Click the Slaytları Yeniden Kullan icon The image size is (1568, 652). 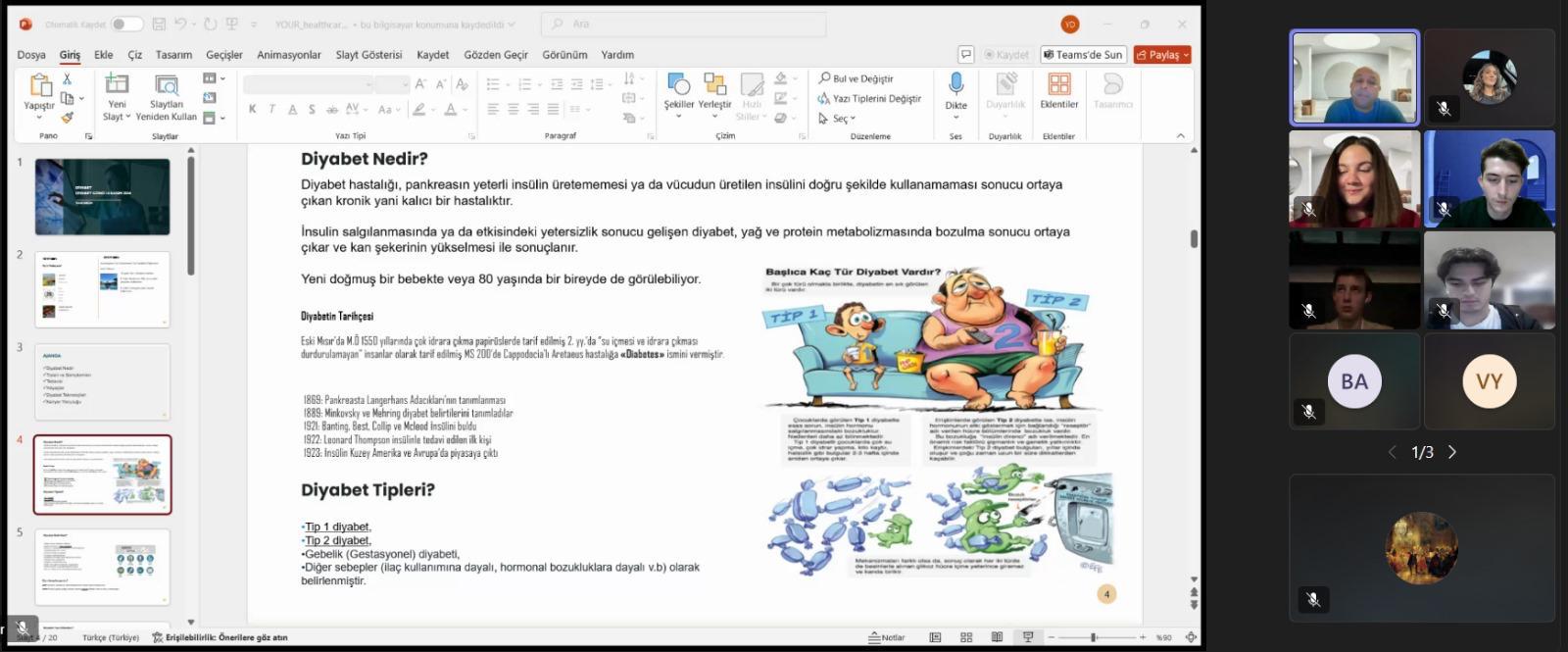(167, 86)
